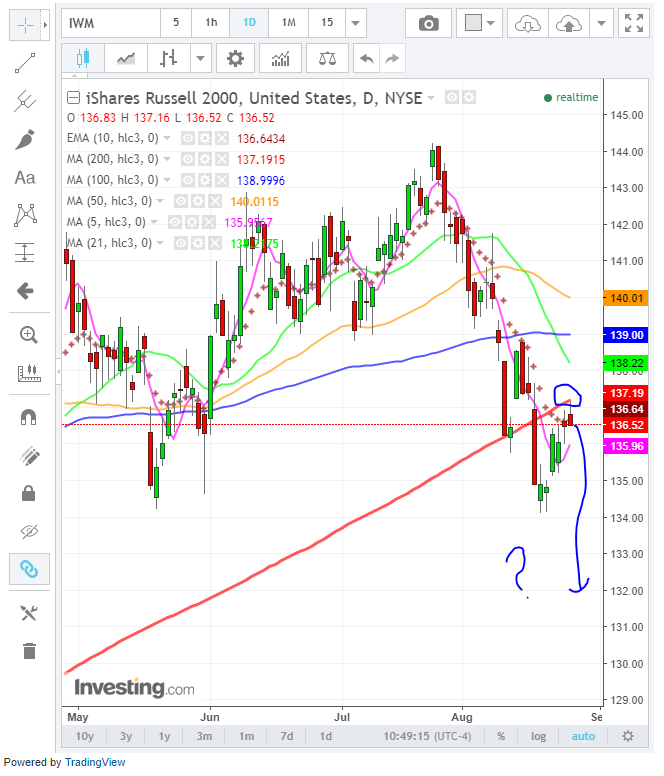Hide all drawing tools eye icon

pos(29,532)
